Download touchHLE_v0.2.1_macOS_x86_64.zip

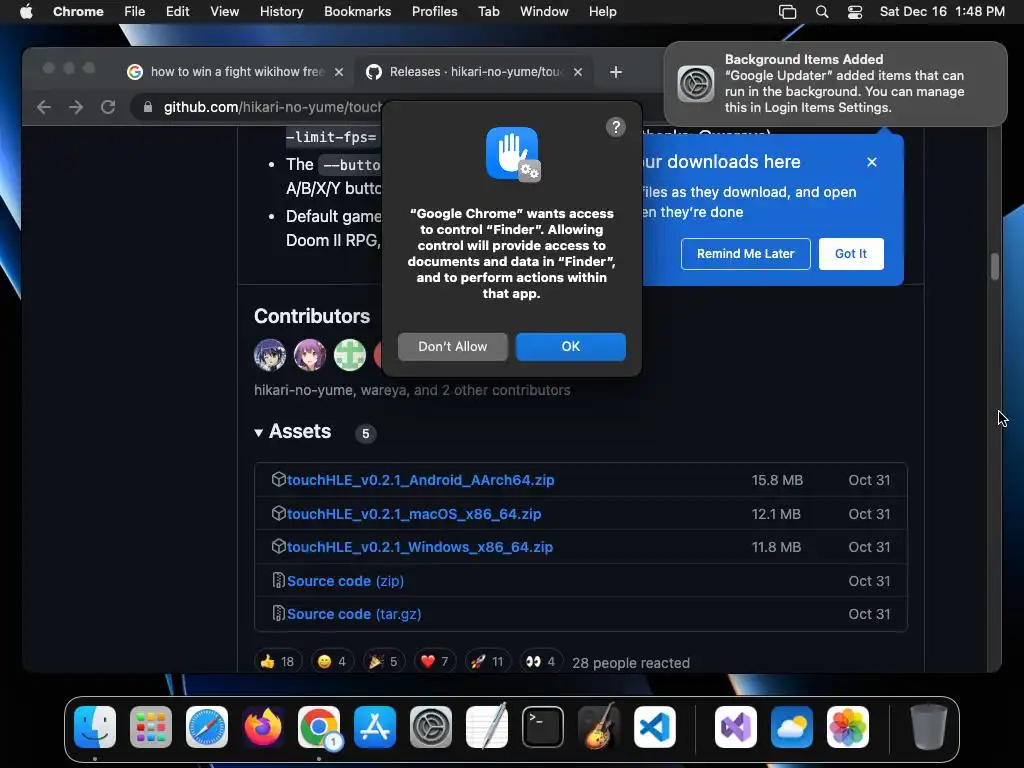414,514
